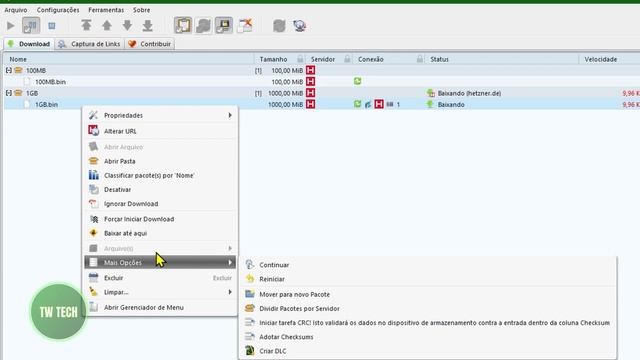This screenshot has width=640, height=360.
Task: Choose Baixar até aqui option
Action: [x=160, y=233]
